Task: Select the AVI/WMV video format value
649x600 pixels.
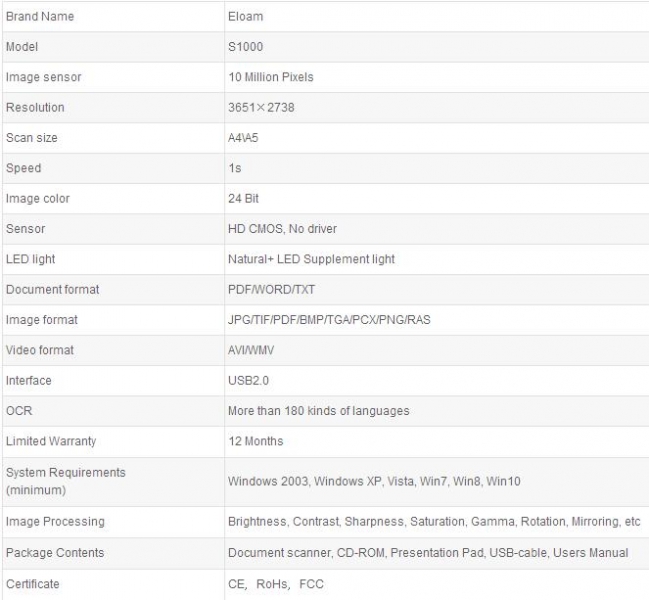Action: coord(250,350)
